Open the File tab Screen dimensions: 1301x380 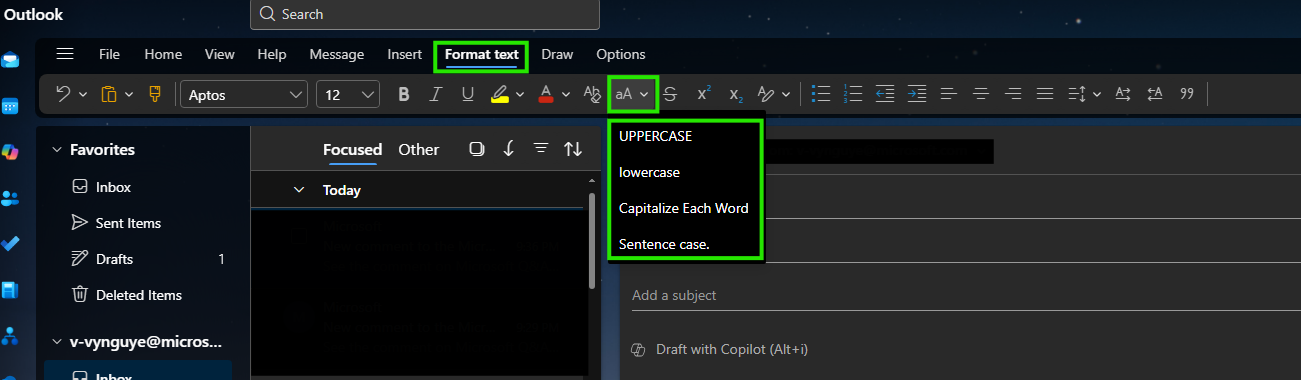click(x=110, y=54)
